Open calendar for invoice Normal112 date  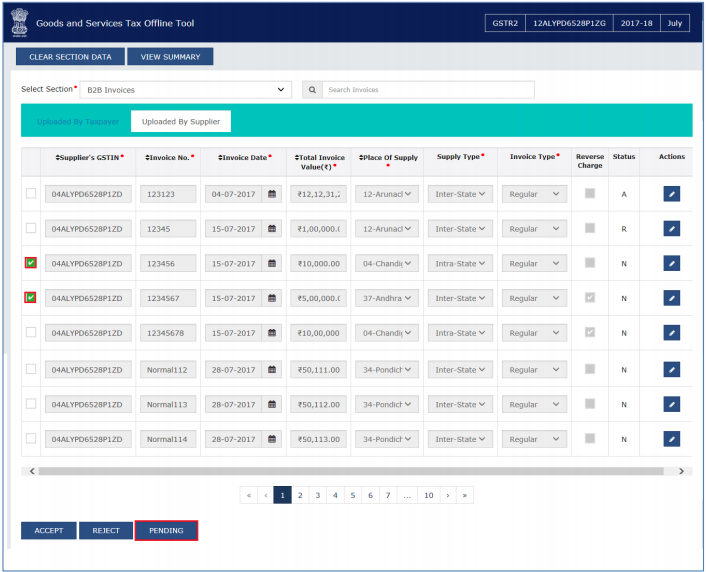272,370
